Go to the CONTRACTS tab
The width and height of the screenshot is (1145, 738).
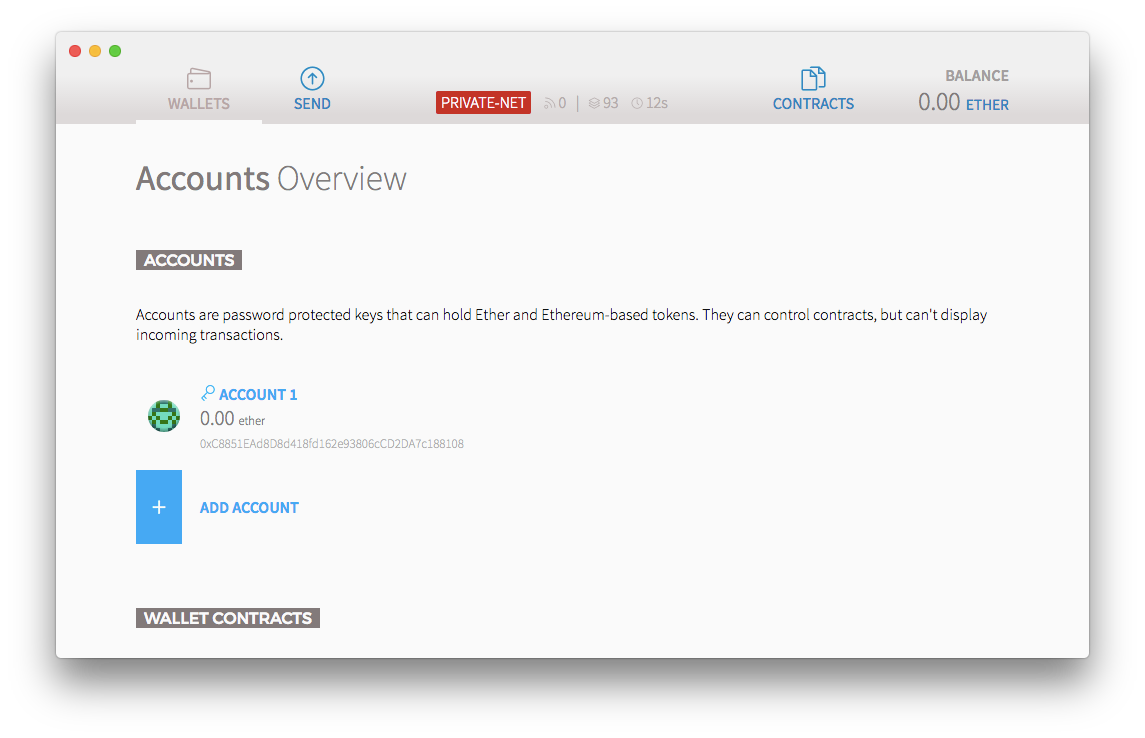(813, 103)
